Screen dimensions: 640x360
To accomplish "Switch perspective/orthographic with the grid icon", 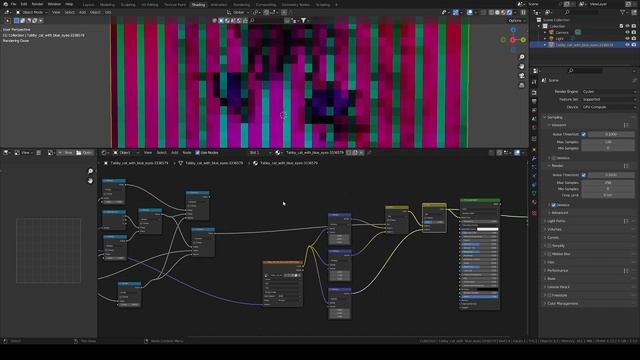I will click(522, 85).
